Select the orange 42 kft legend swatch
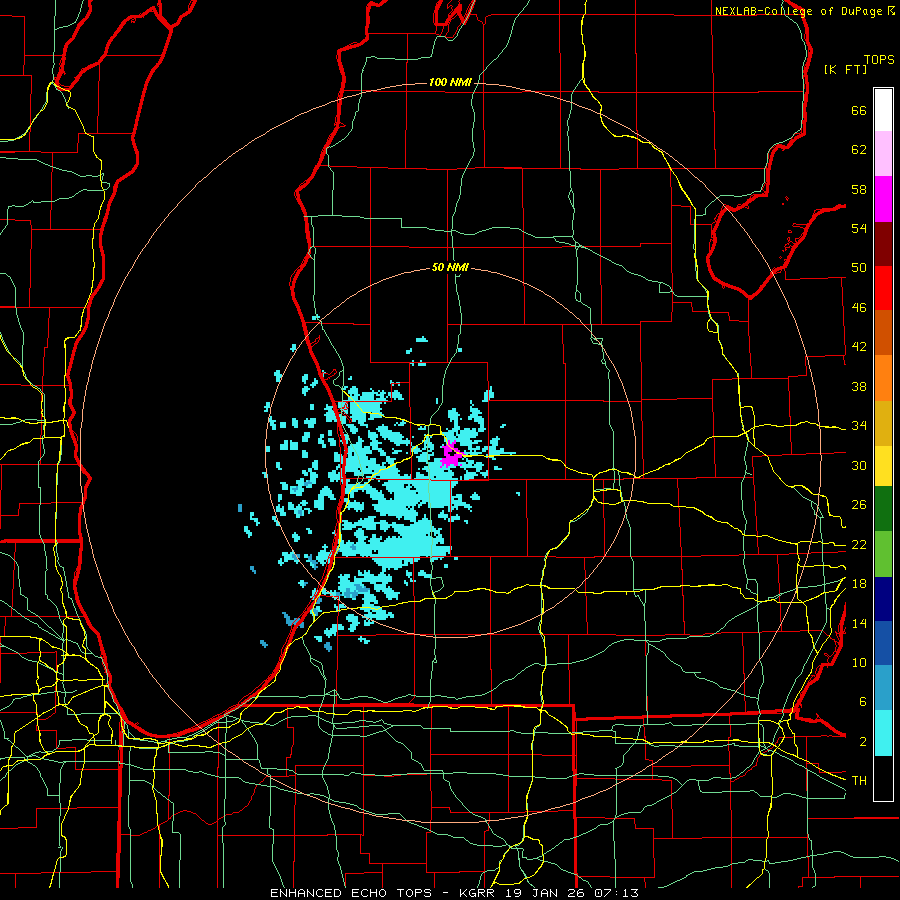The height and width of the screenshot is (900, 900). point(883,378)
